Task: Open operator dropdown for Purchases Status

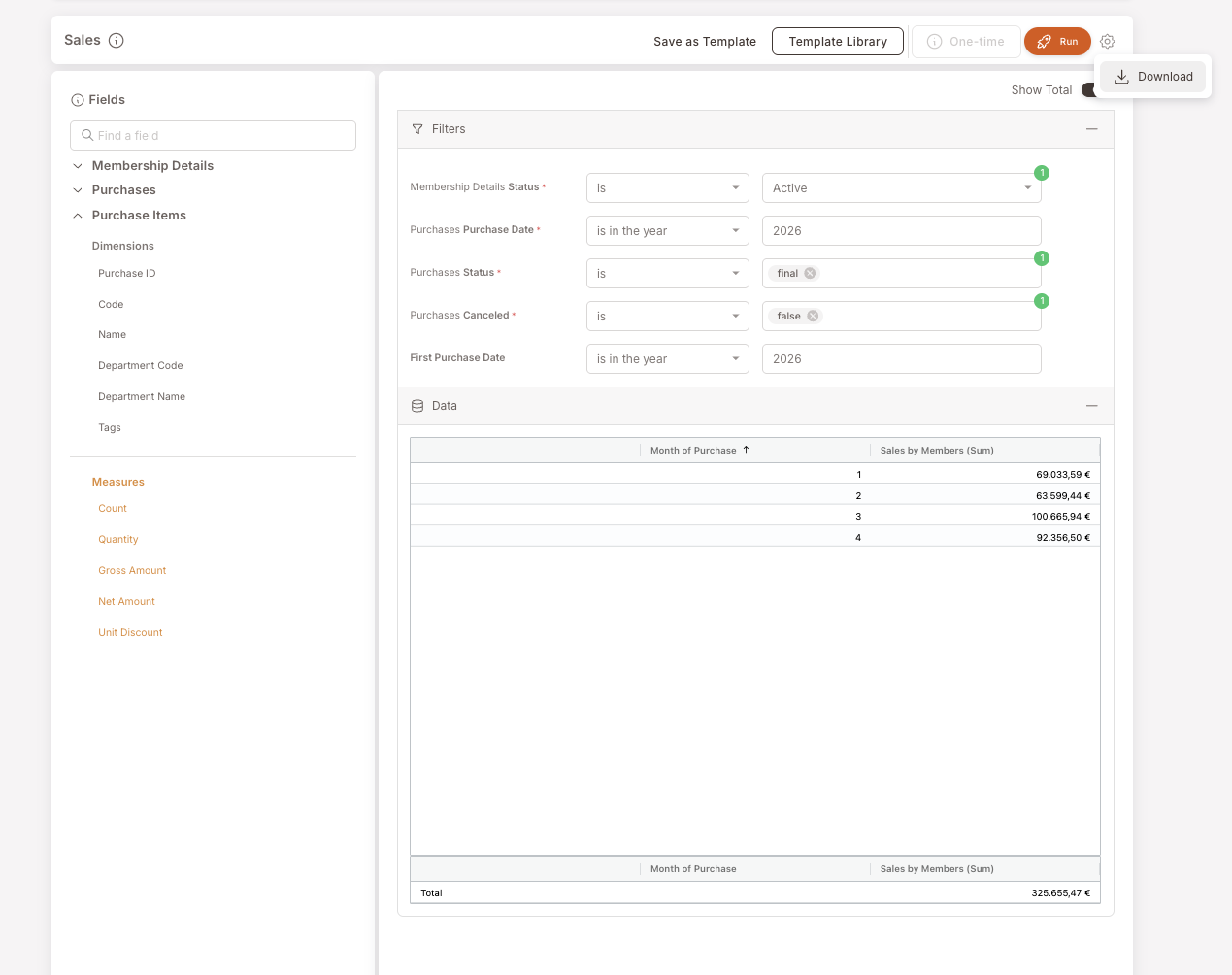Action: click(x=668, y=274)
